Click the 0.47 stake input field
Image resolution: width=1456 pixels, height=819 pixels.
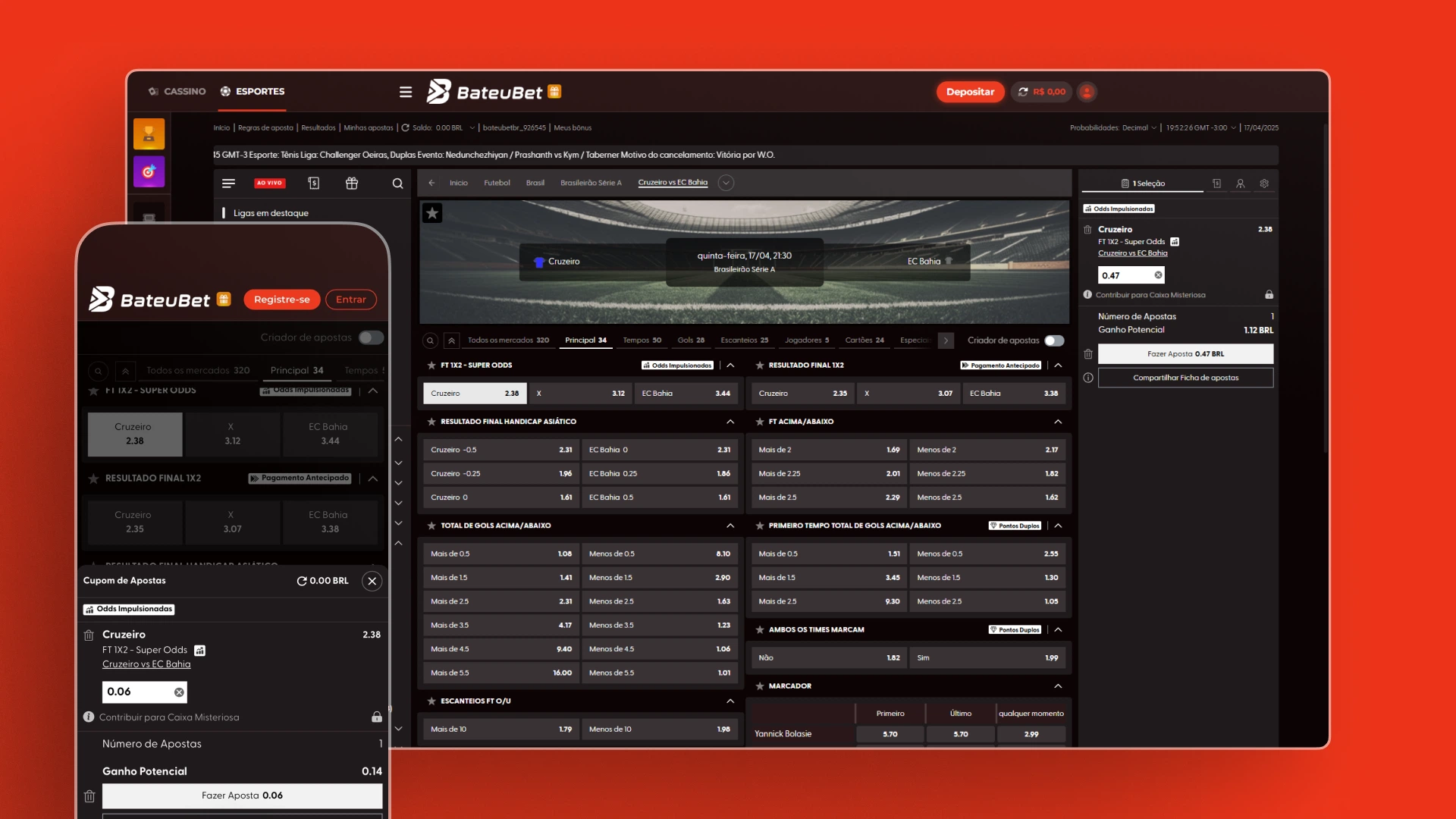coord(1125,275)
